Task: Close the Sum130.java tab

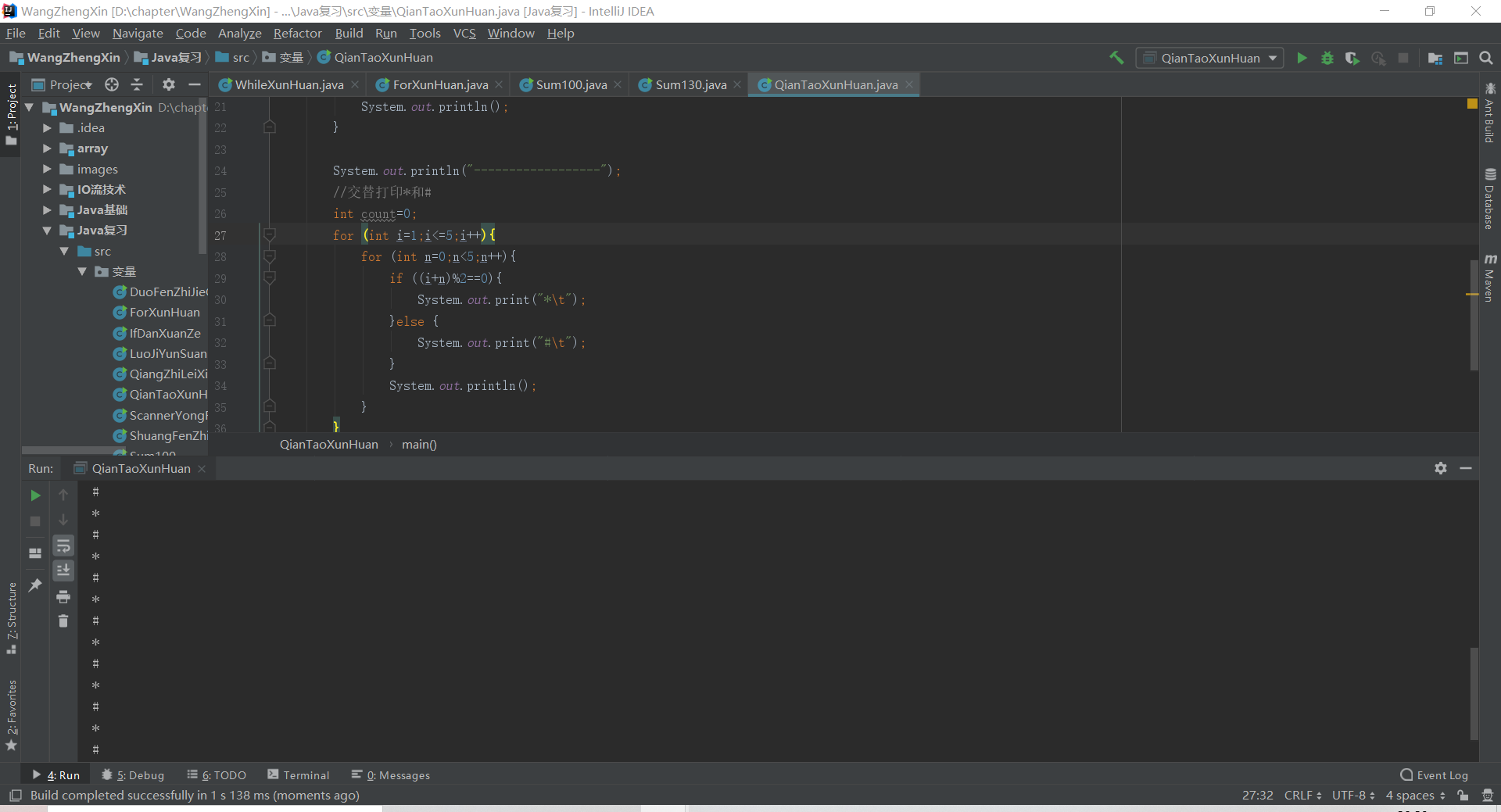Action: click(x=737, y=84)
